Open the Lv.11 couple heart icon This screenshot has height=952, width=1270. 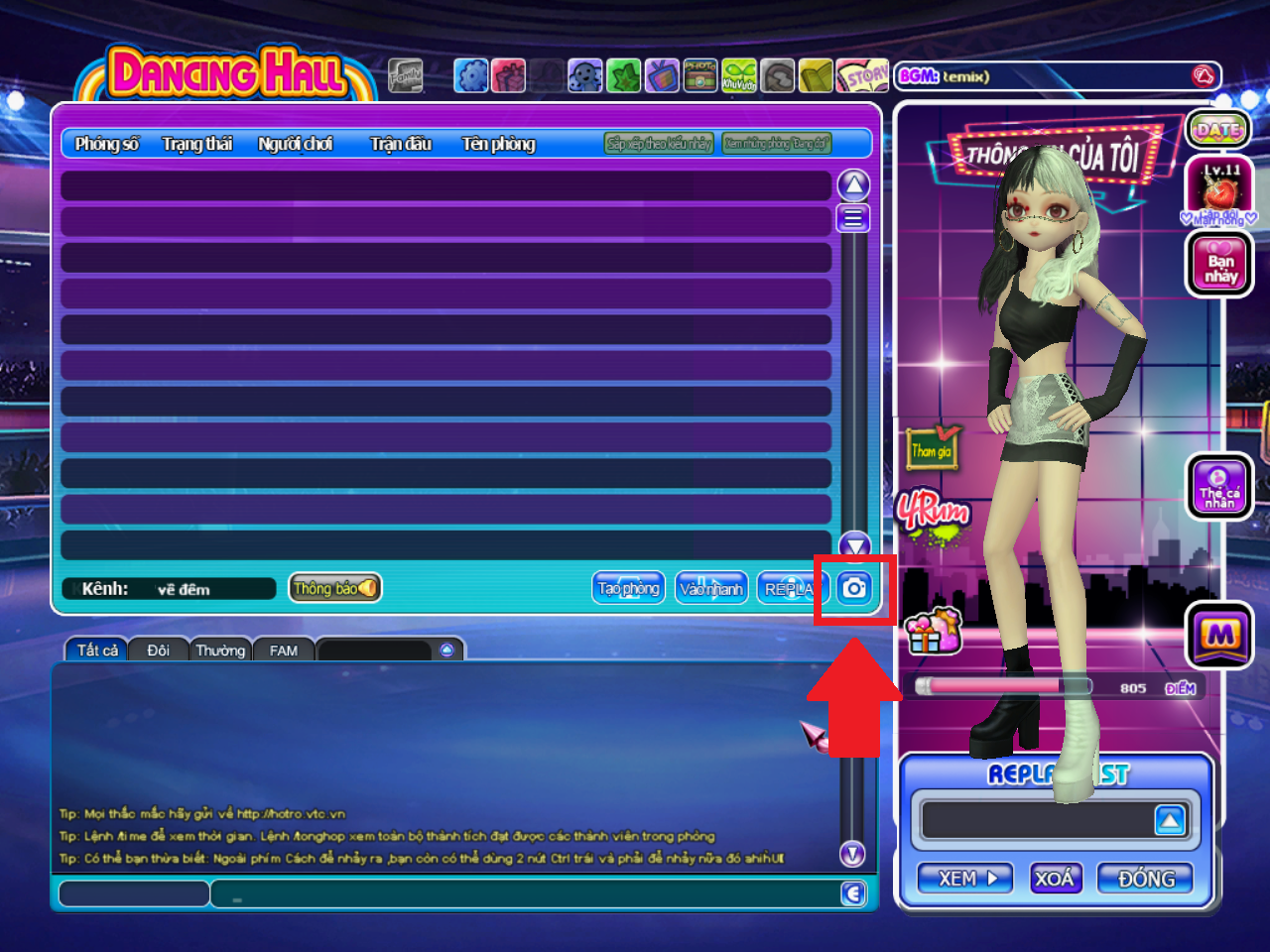pos(1219,188)
